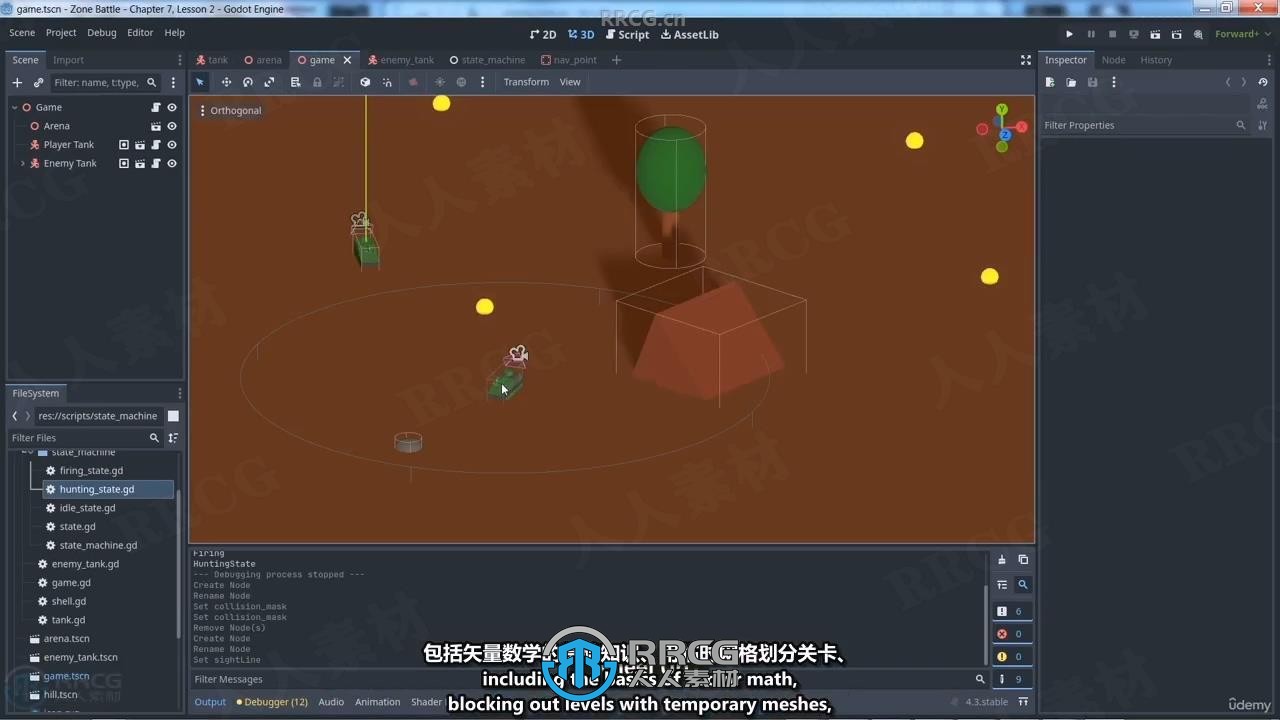The width and height of the screenshot is (1280, 720).
Task: Open the Transform menu in viewport
Action: pyautogui.click(x=526, y=82)
